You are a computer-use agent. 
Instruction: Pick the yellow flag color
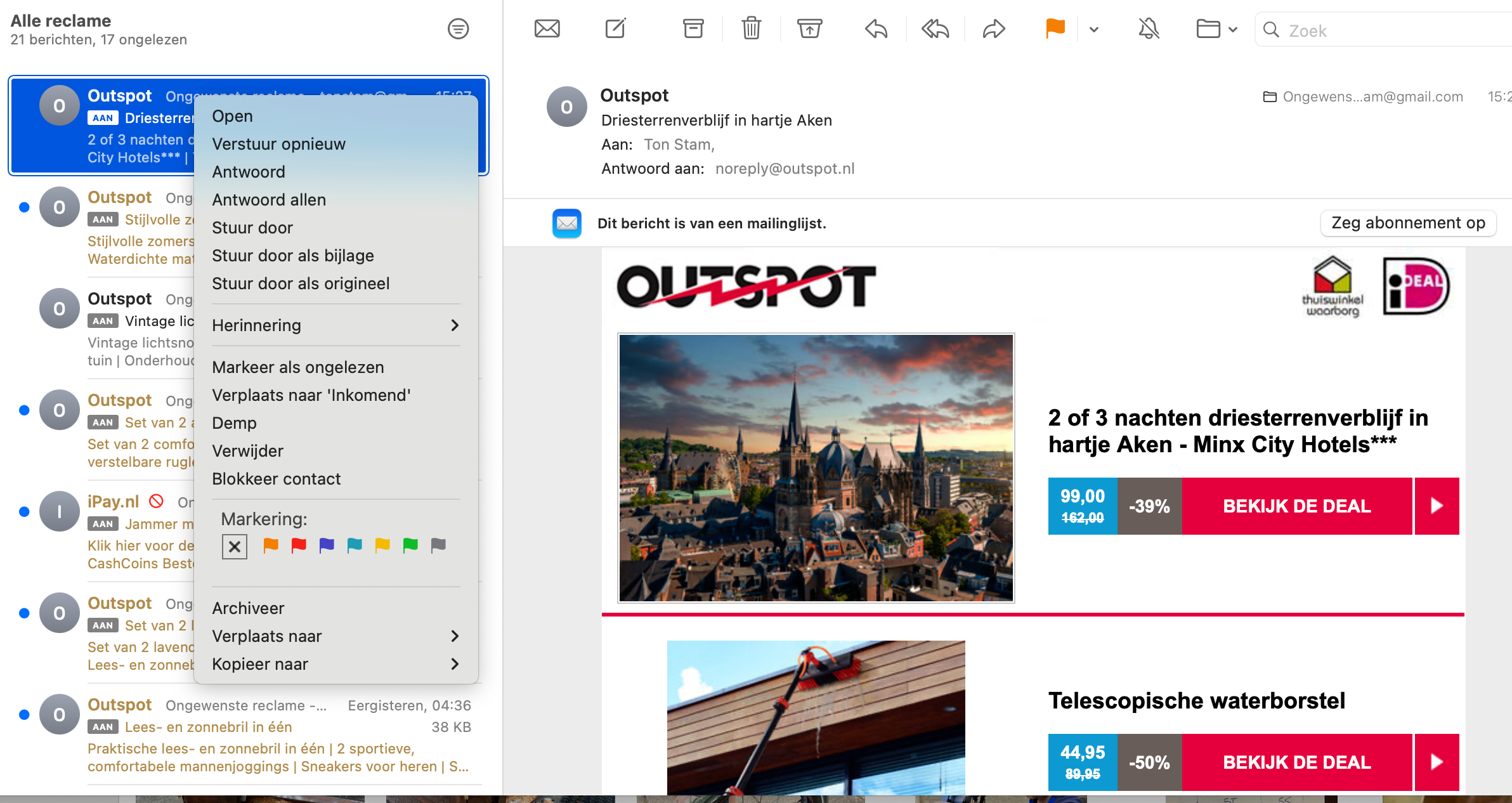382,545
